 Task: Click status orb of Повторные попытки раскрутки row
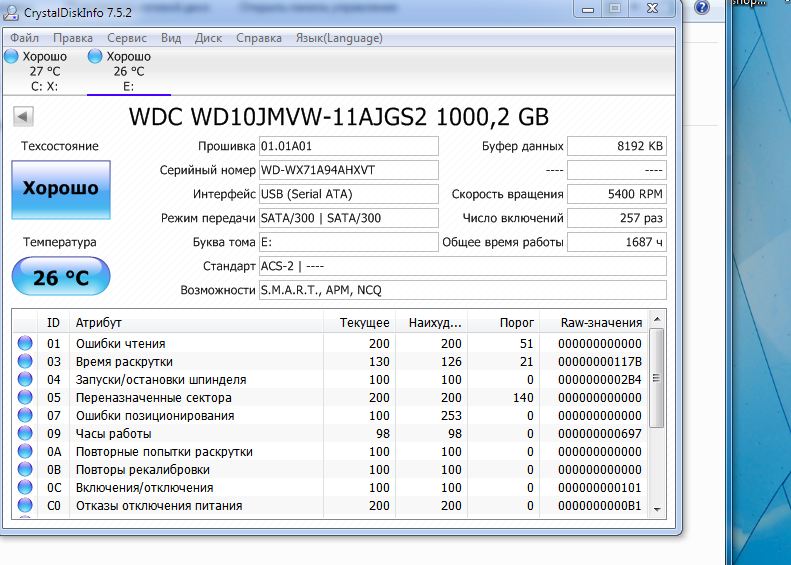pos(25,451)
